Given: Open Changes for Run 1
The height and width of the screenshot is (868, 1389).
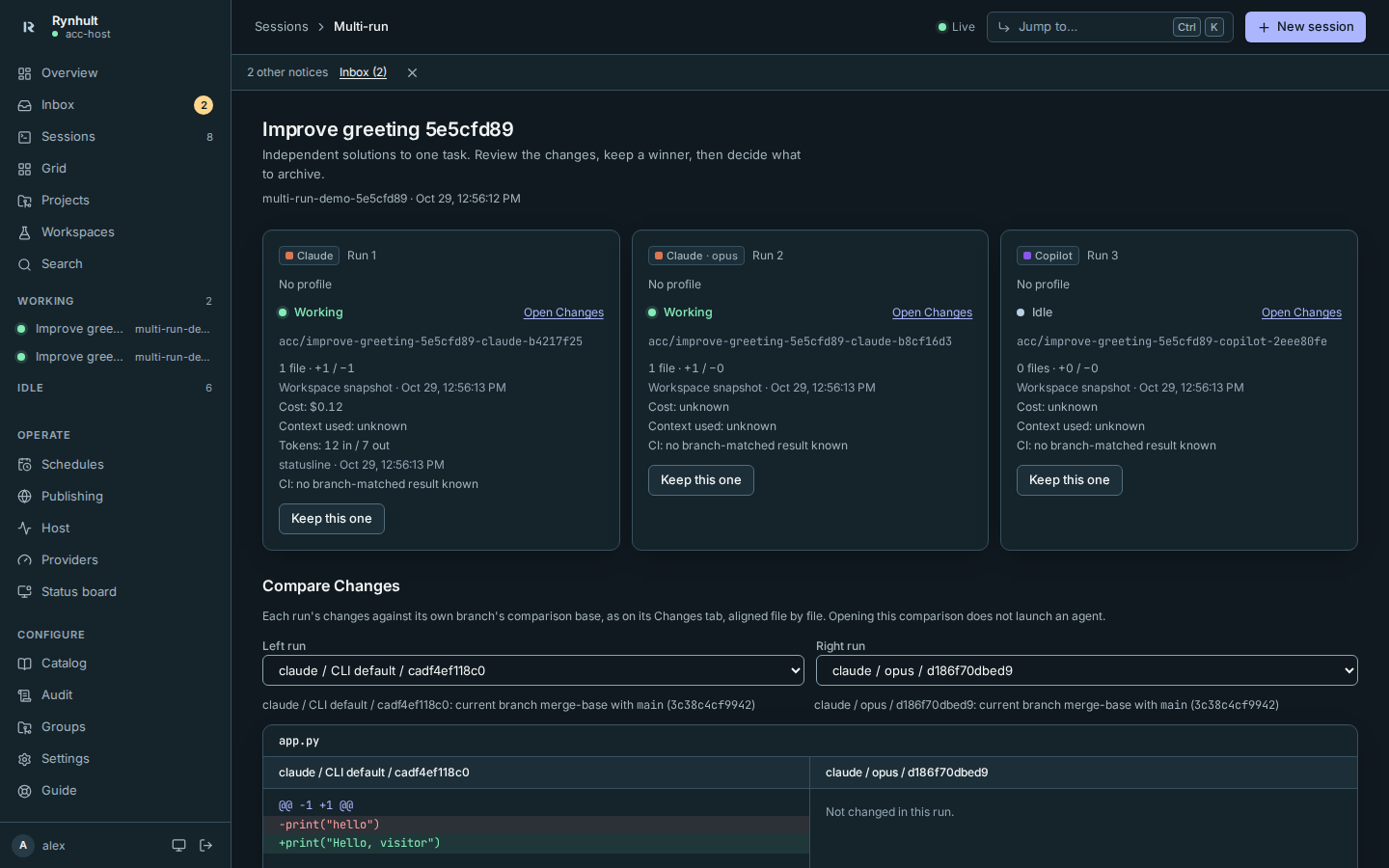Looking at the screenshot, I should [x=563, y=312].
